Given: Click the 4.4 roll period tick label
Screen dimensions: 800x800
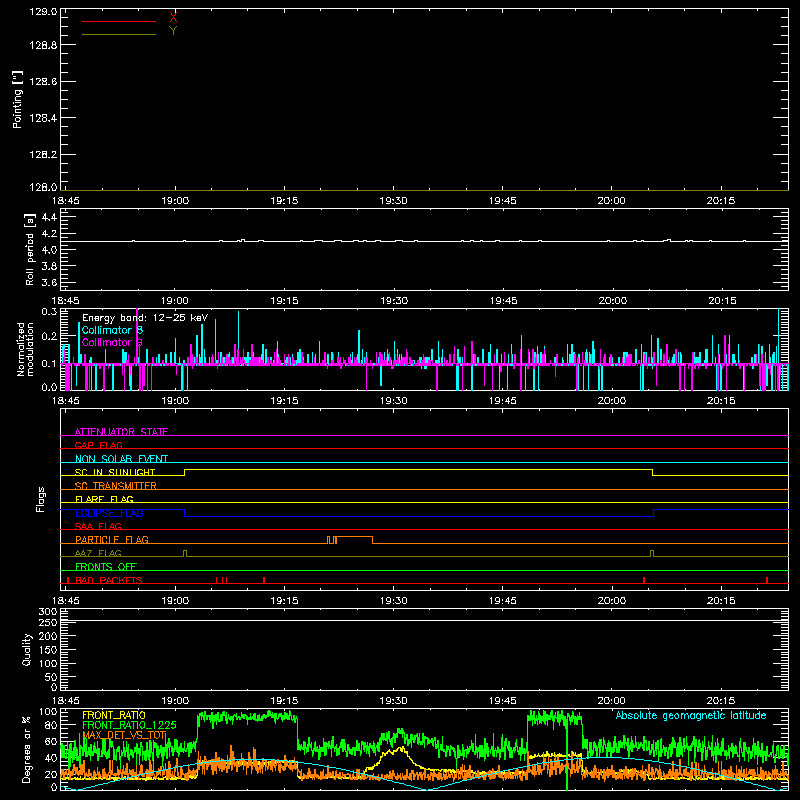Looking at the screenshot, I should click(49, 217).
